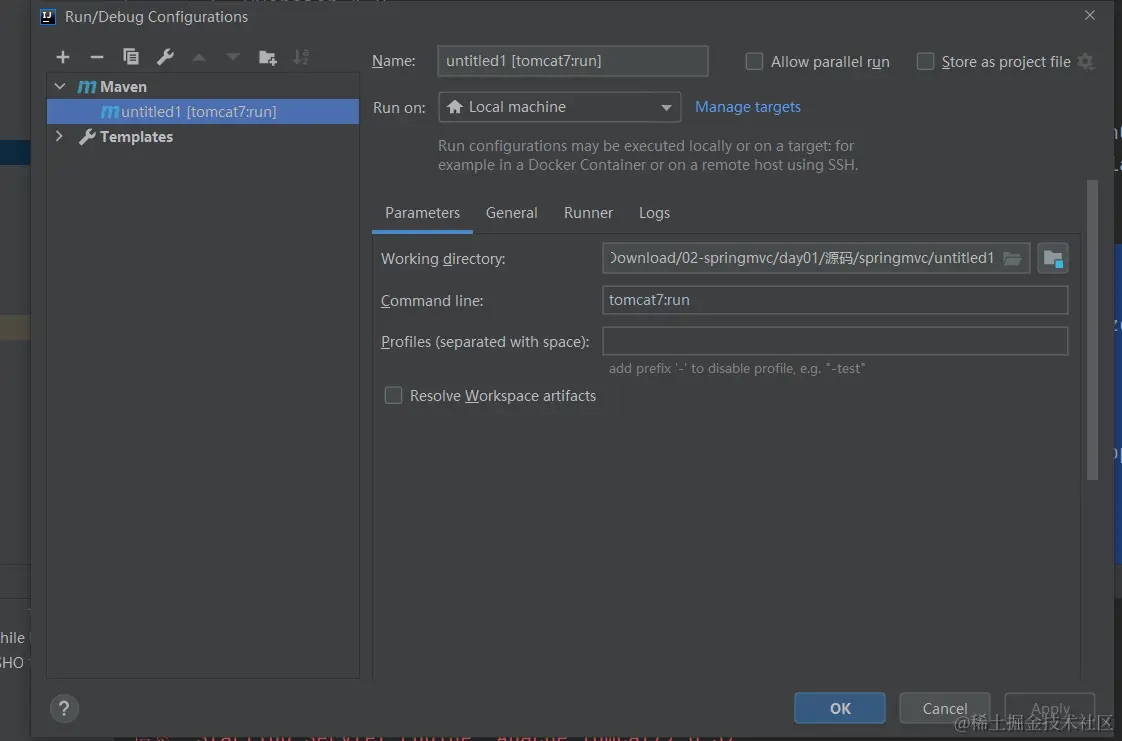Switch to the Parameters tab
The width and height of the screenshot is (1122, 741).
point(422,213)
